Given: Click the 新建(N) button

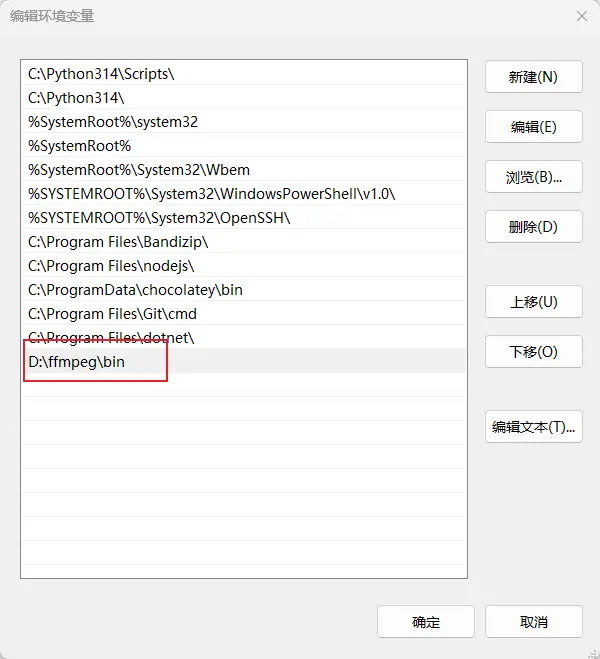Looking at the screenshot, I should click(533, 77).
